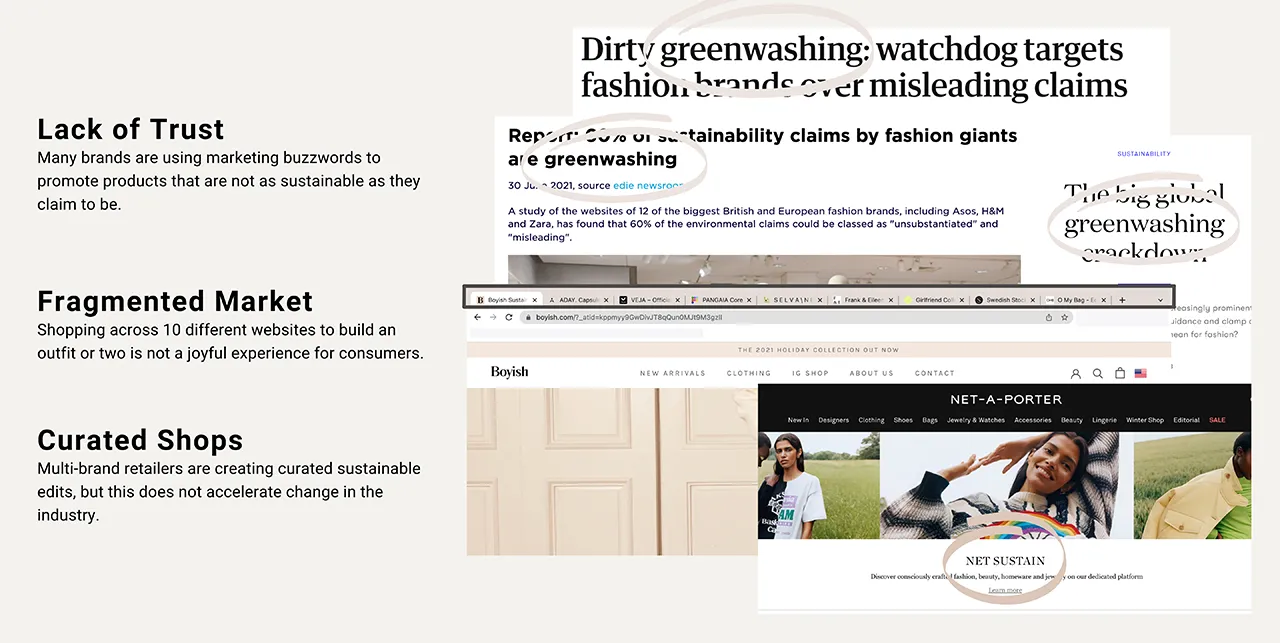This screenshot has height=643, width=1280.
Task: Close the VEJA Official tab
Action: (677, 299)
